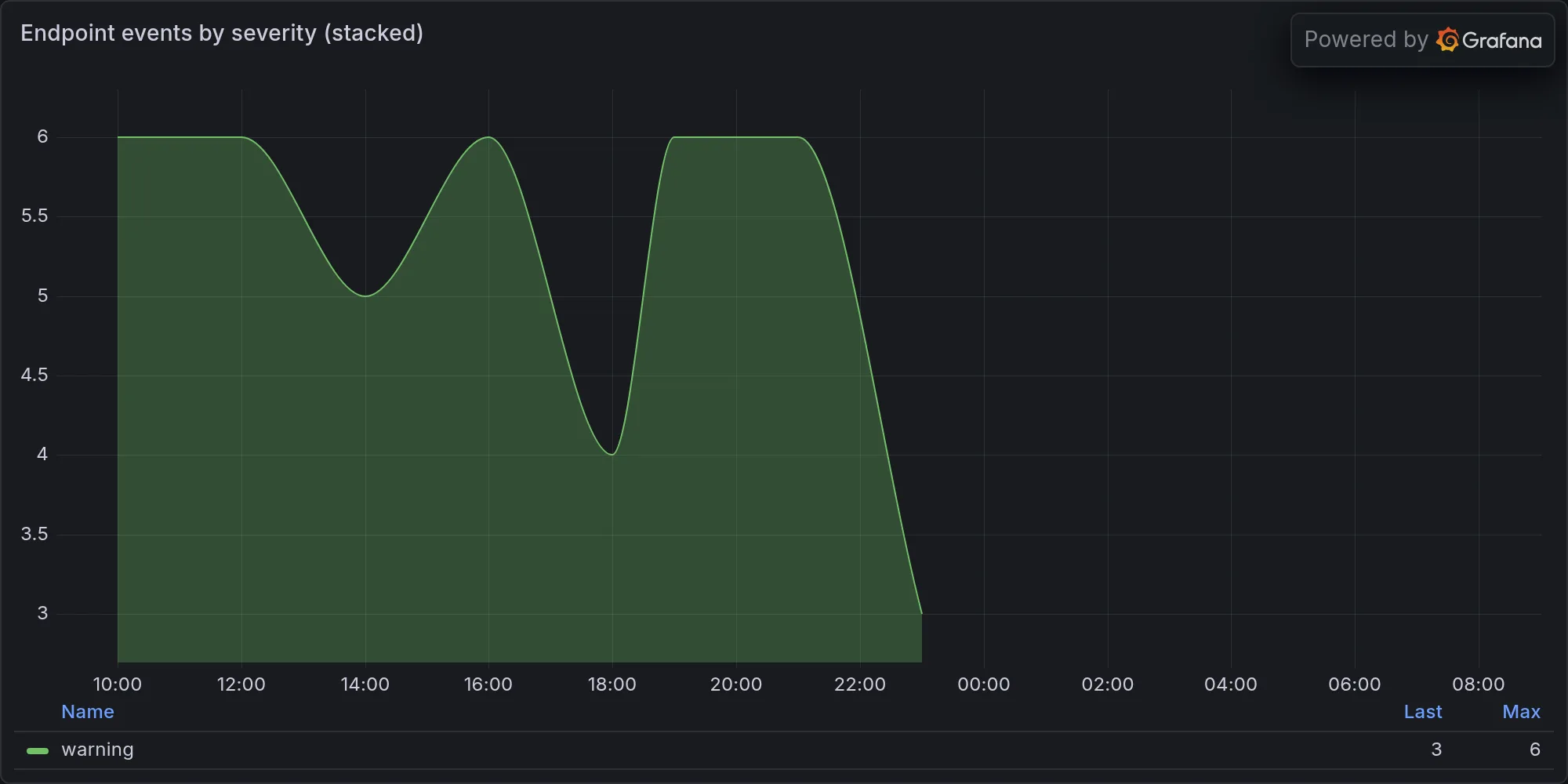Click the y-axis label 3.5

pos(34,535)
